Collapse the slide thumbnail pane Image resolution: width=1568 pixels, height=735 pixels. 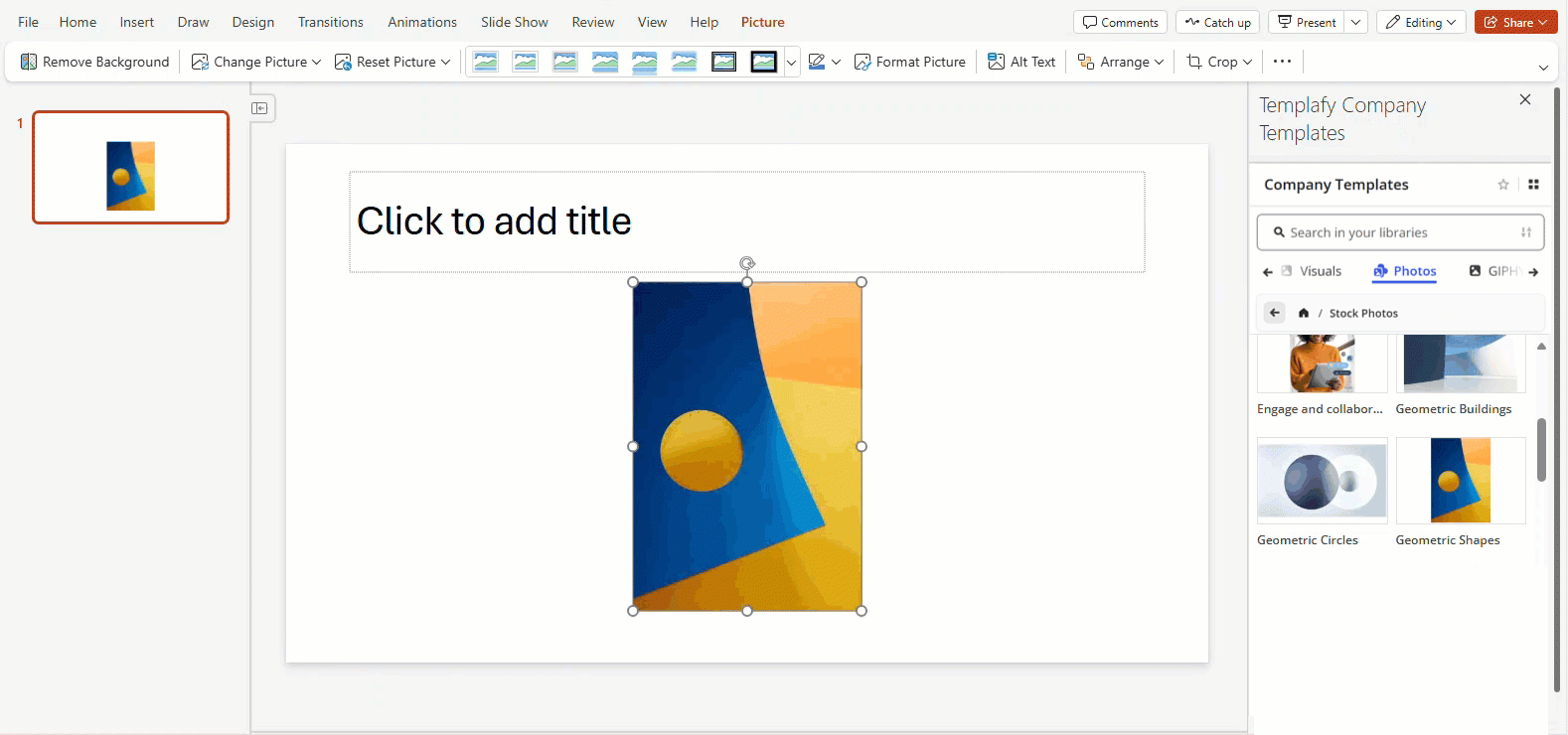[x=260, y=108]
